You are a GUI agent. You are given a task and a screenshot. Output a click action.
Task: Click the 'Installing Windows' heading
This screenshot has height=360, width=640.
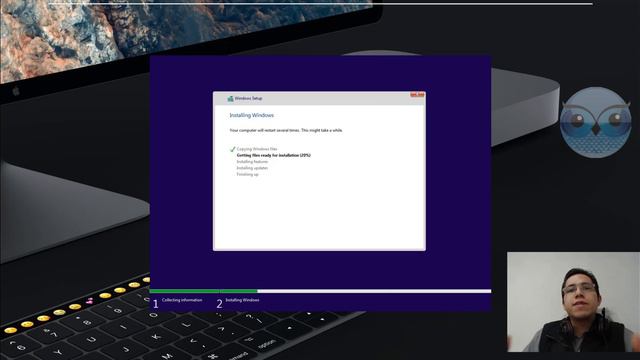coord(251,115)
